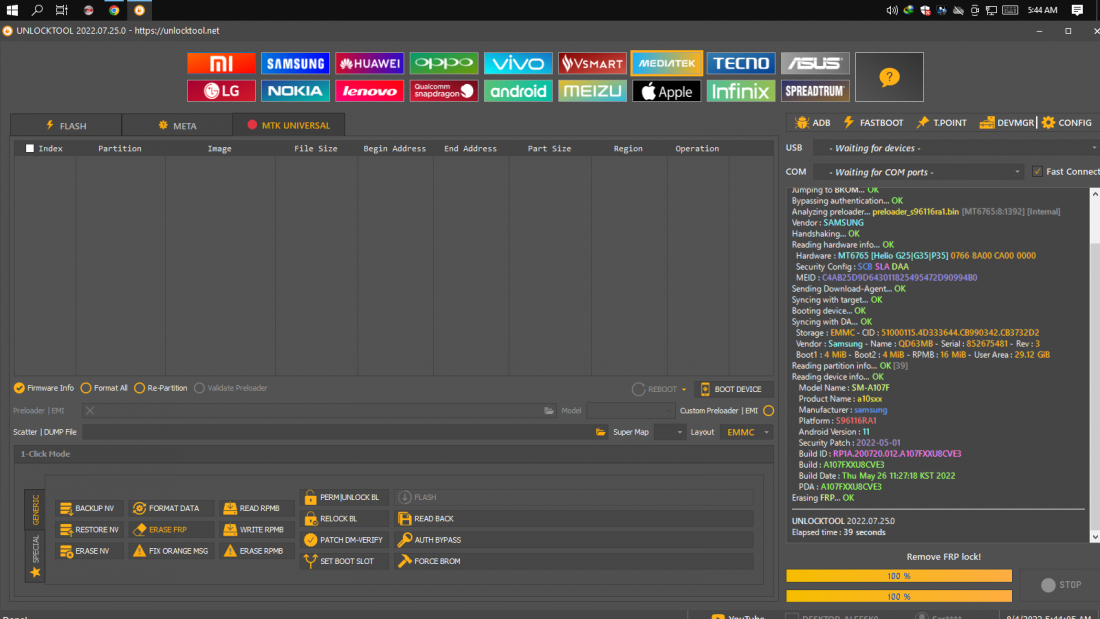This screenshot has height=619, width=1100.
Task: Select the Re-Partition radio option
Action: point(161,388)
